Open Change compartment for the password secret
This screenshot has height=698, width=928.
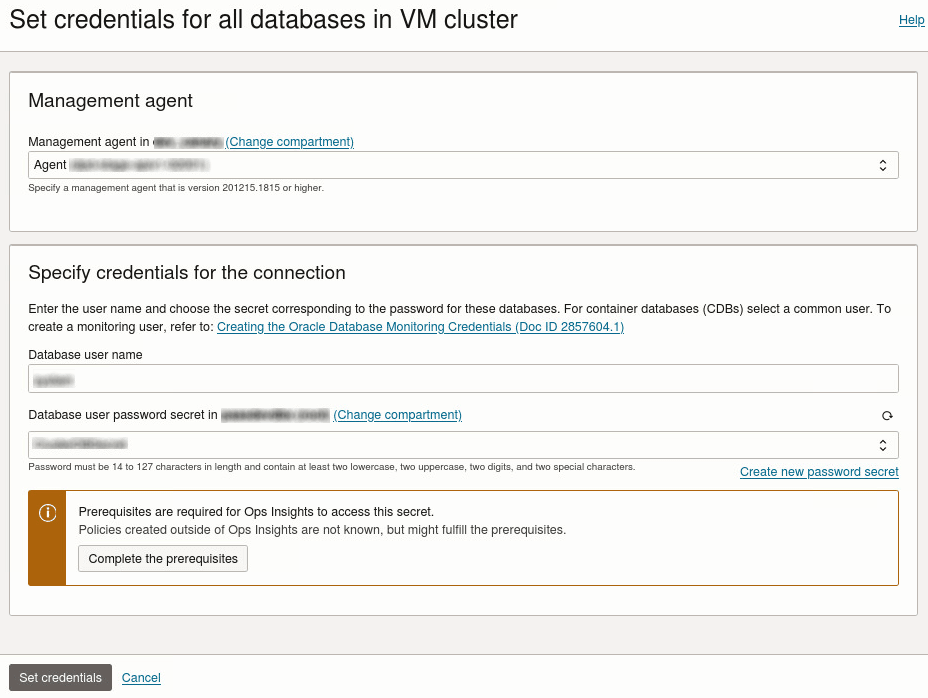(398, 414)
